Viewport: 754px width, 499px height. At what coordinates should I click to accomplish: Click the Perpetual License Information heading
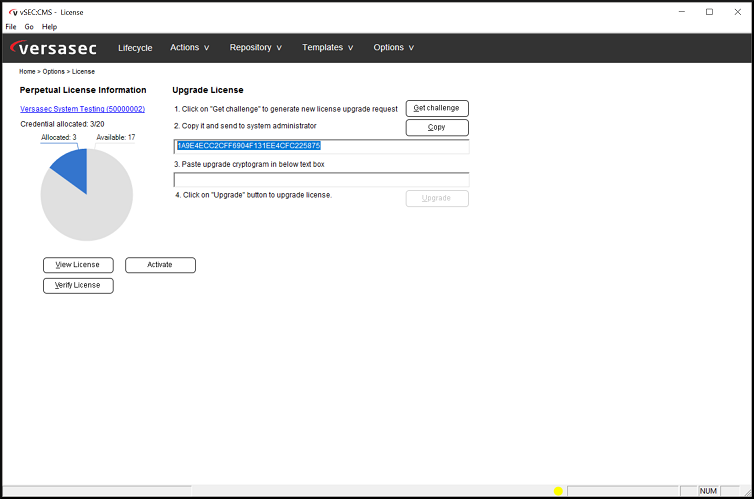pyautogui.click(x=83, y=90)
